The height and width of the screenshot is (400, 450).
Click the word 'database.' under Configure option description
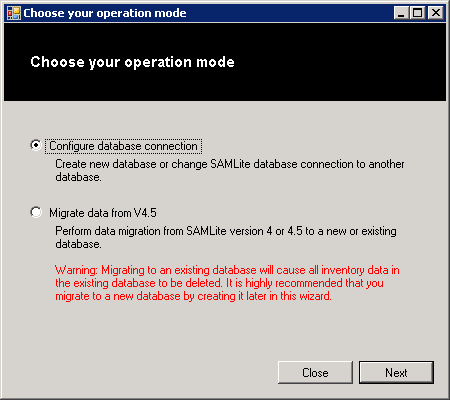pyautogui.click(x=78, y=177)
